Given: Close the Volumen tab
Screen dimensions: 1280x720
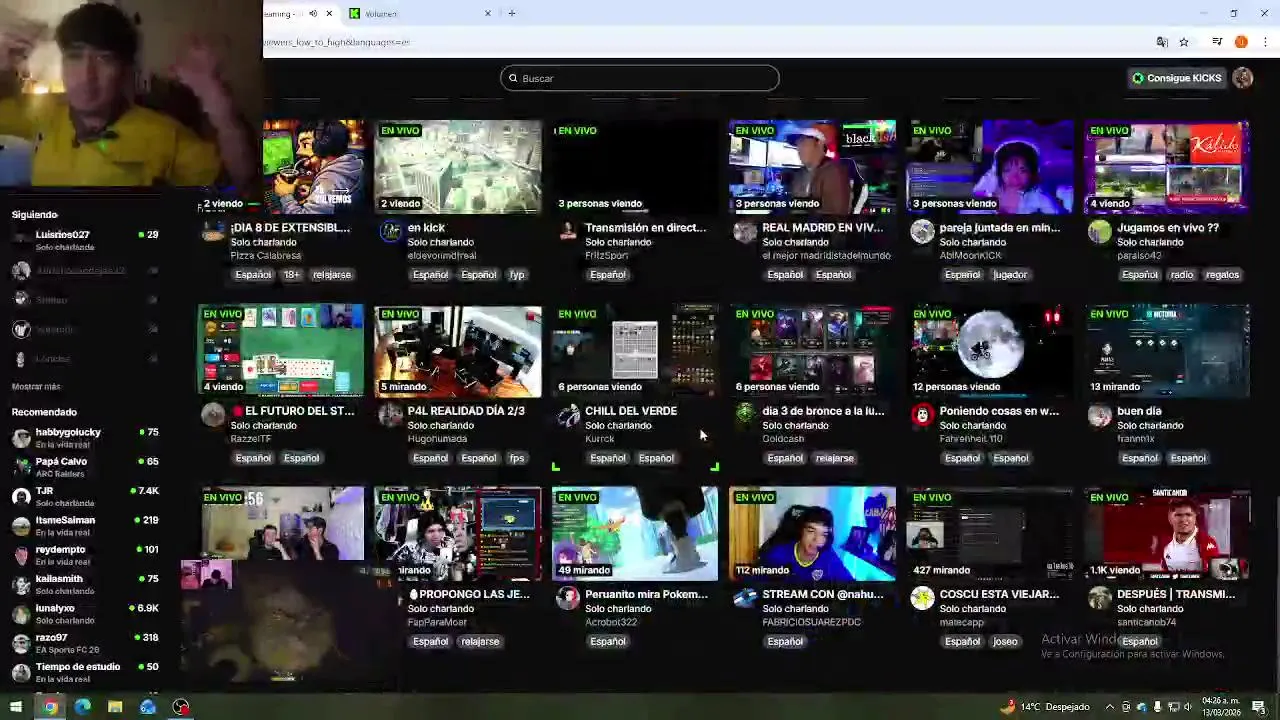Looking at the screenshot, I should pos(488,13).
